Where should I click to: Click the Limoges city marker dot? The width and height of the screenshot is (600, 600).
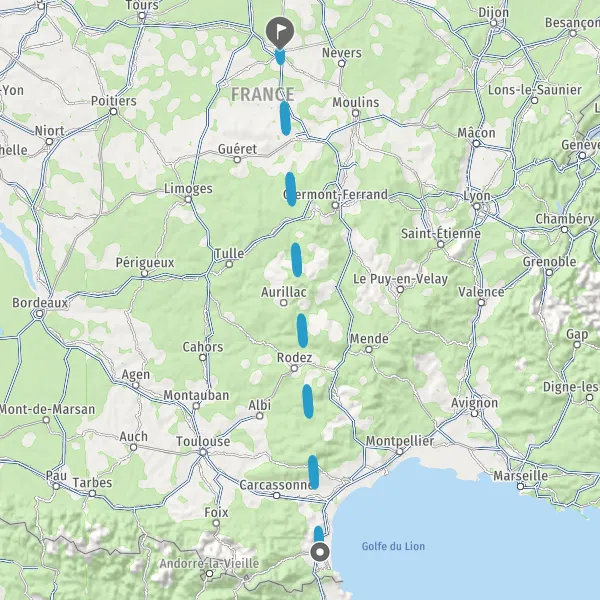[188, 199]
